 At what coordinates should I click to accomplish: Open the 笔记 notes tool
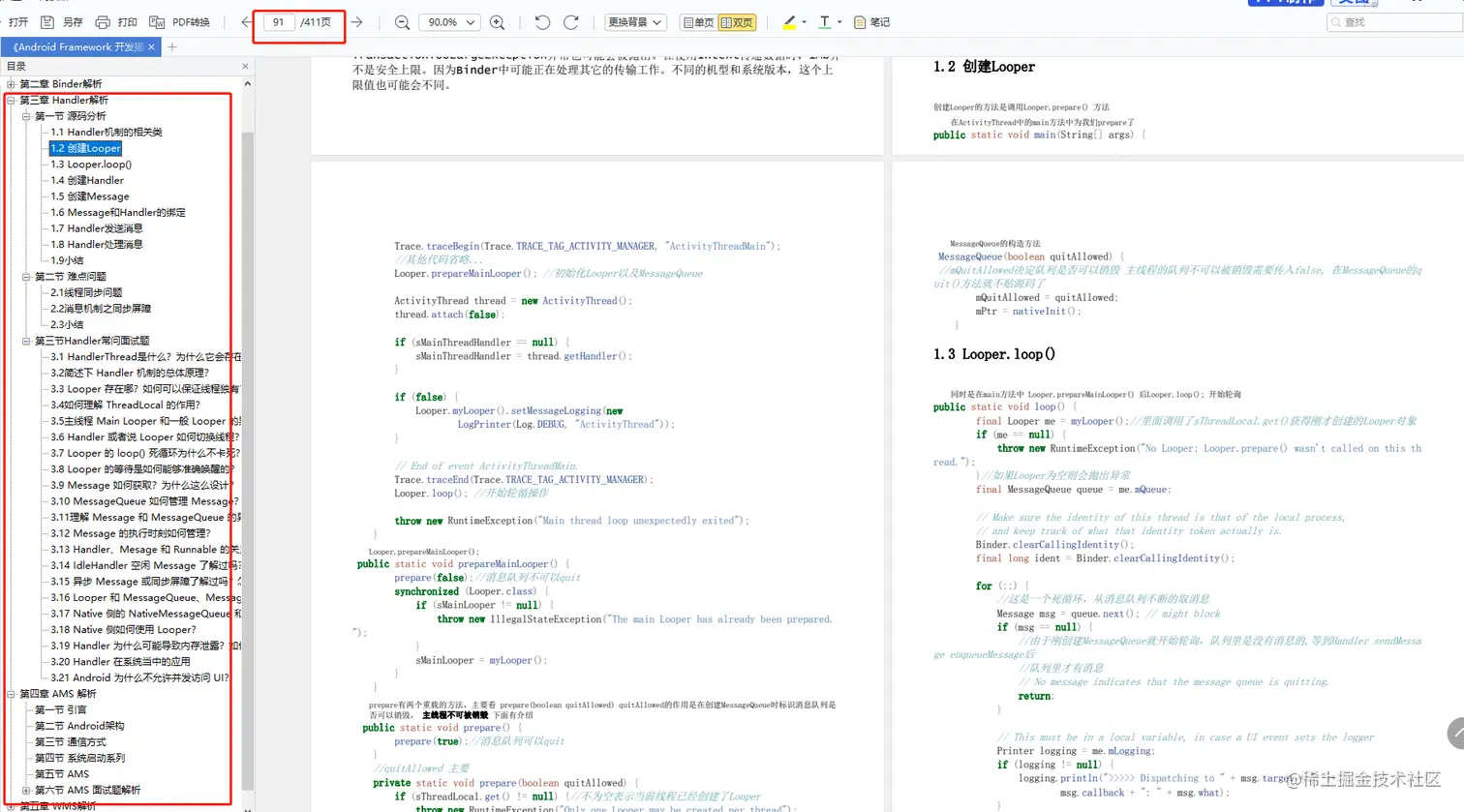[x=870, y=21]
